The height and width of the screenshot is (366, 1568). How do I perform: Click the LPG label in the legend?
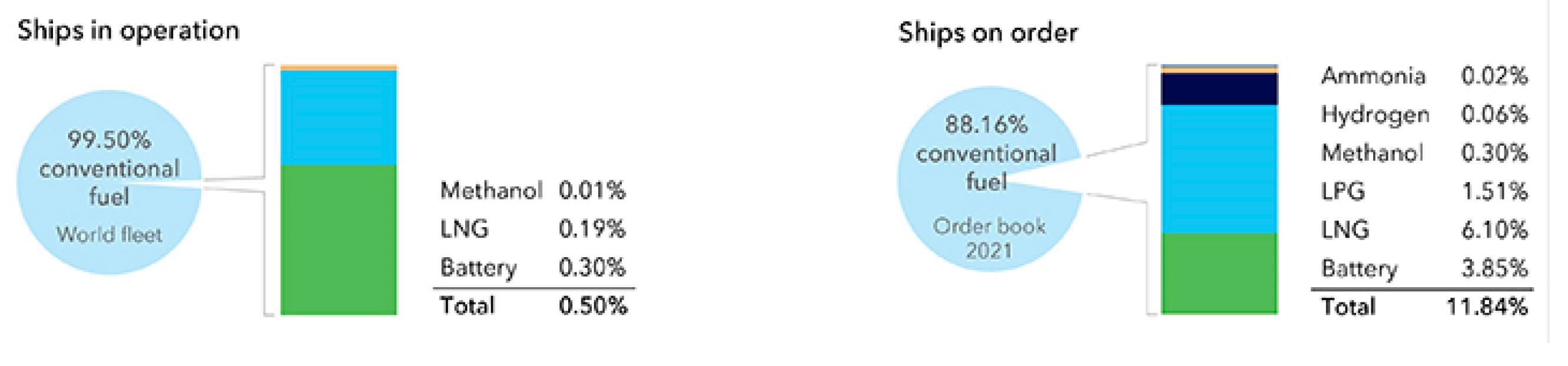pyautogui.click(x=1343, y=191)
